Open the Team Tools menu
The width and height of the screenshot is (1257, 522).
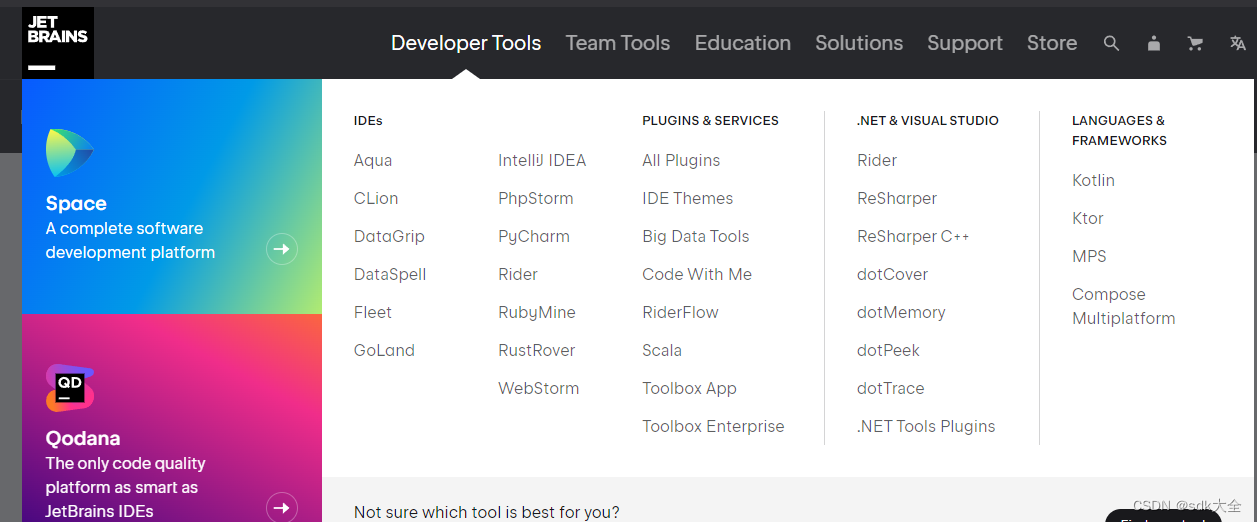(618, 43)
